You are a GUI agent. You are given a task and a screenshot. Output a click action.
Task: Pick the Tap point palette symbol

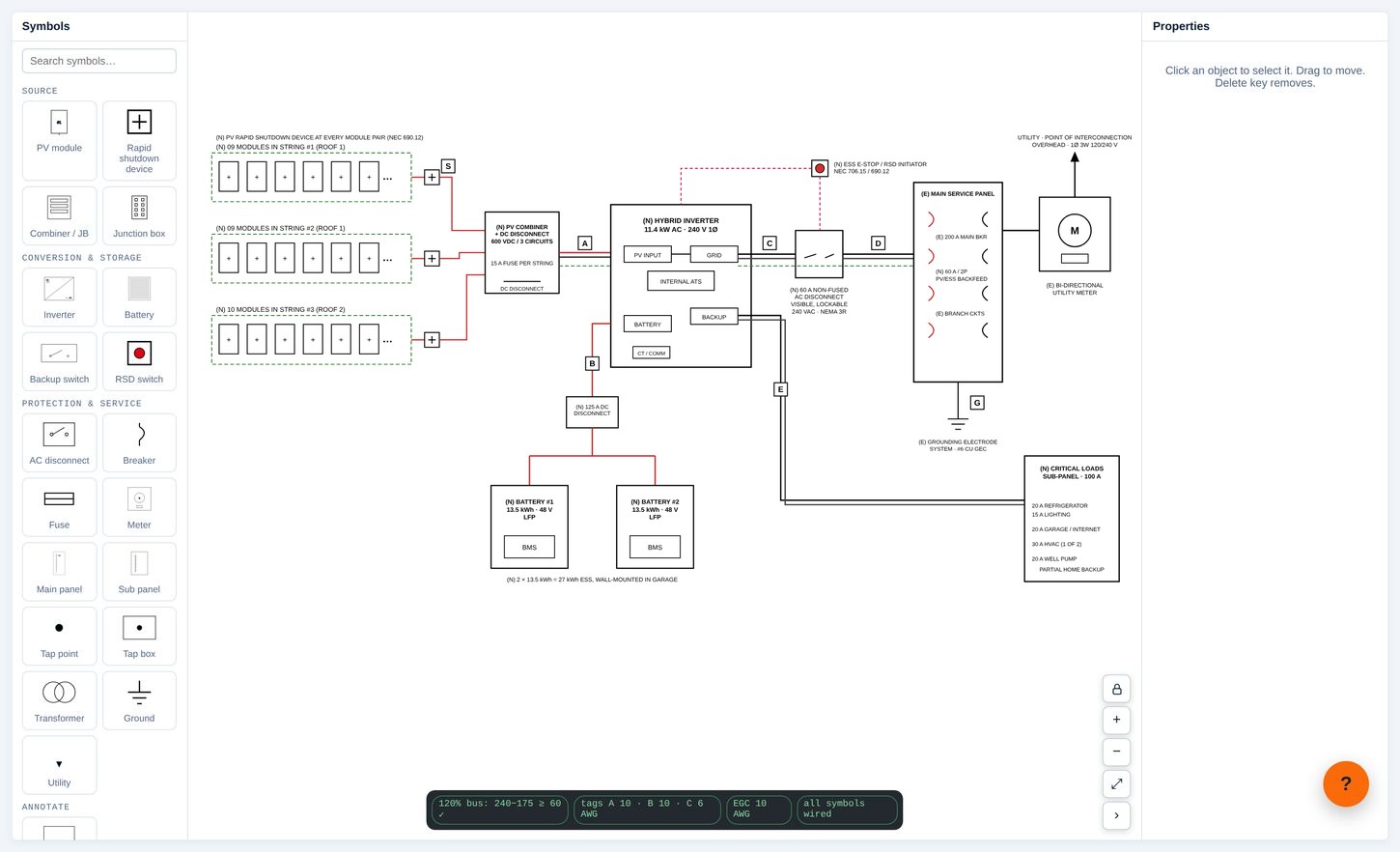click(59, 637)
